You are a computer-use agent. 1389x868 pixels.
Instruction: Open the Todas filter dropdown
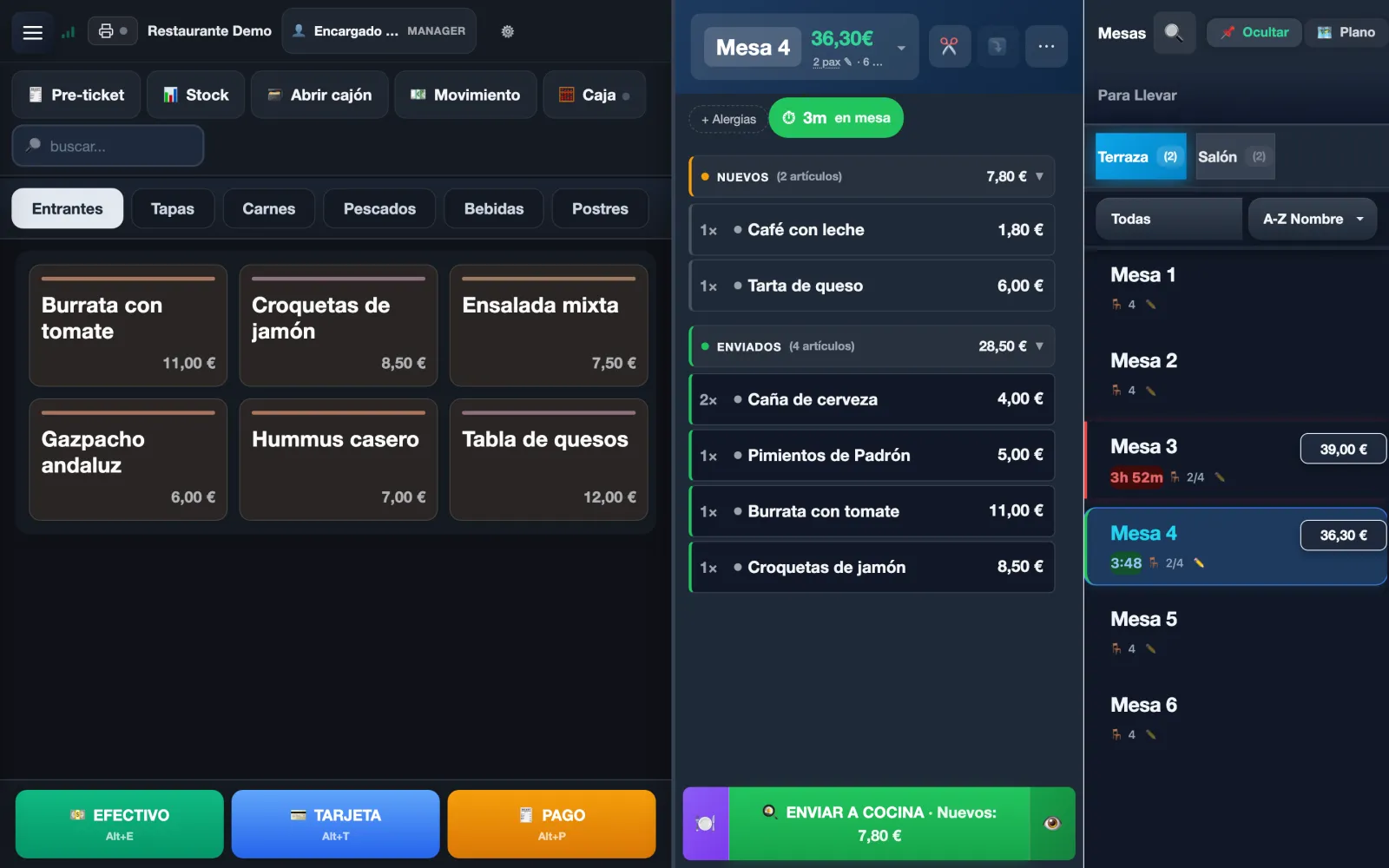1169,219
